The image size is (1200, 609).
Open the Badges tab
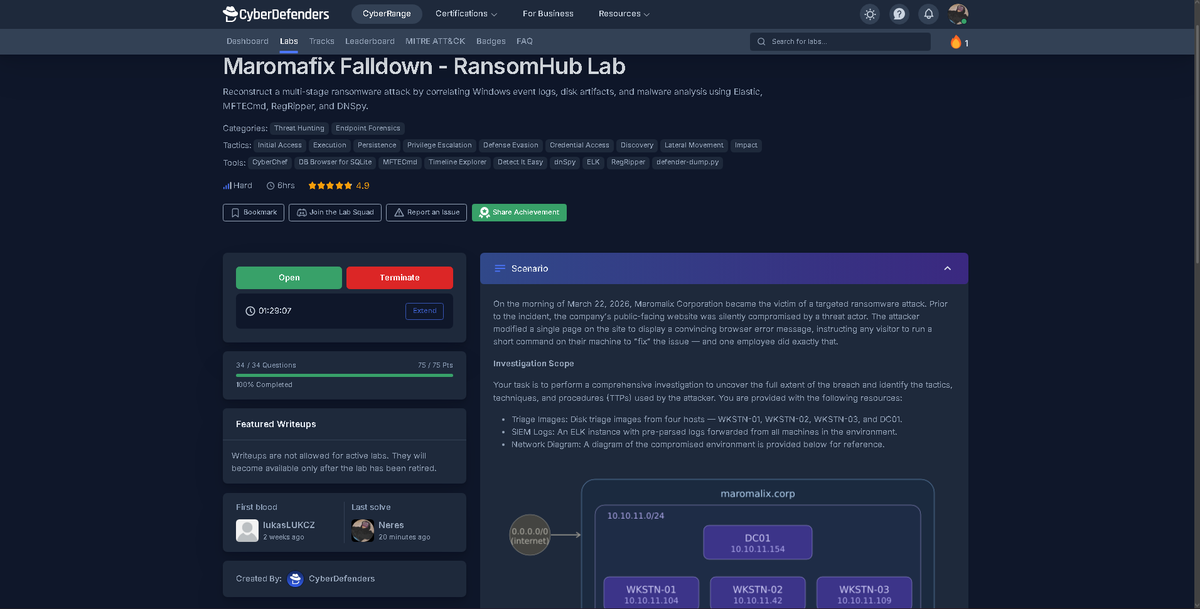[491, 41]
